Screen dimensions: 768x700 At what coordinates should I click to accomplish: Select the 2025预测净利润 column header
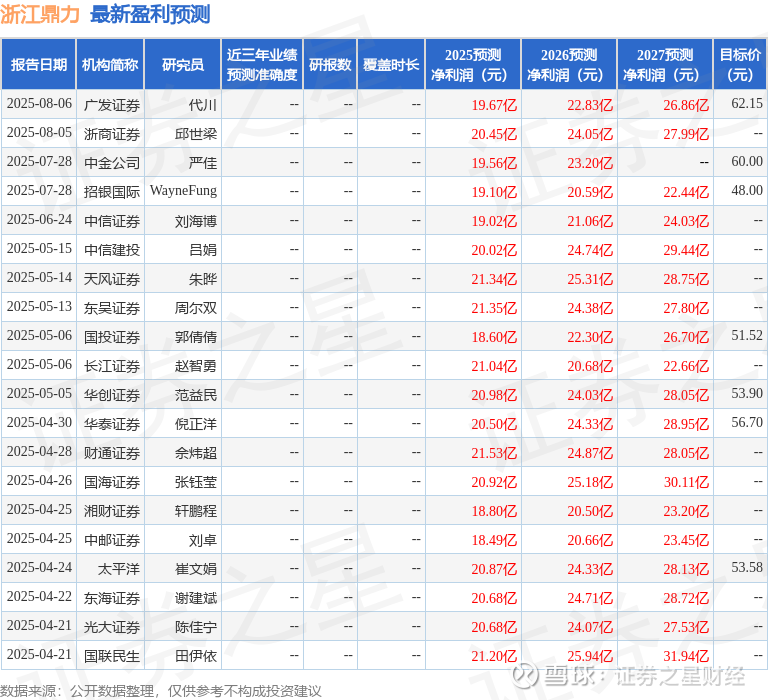click(473, 65)
